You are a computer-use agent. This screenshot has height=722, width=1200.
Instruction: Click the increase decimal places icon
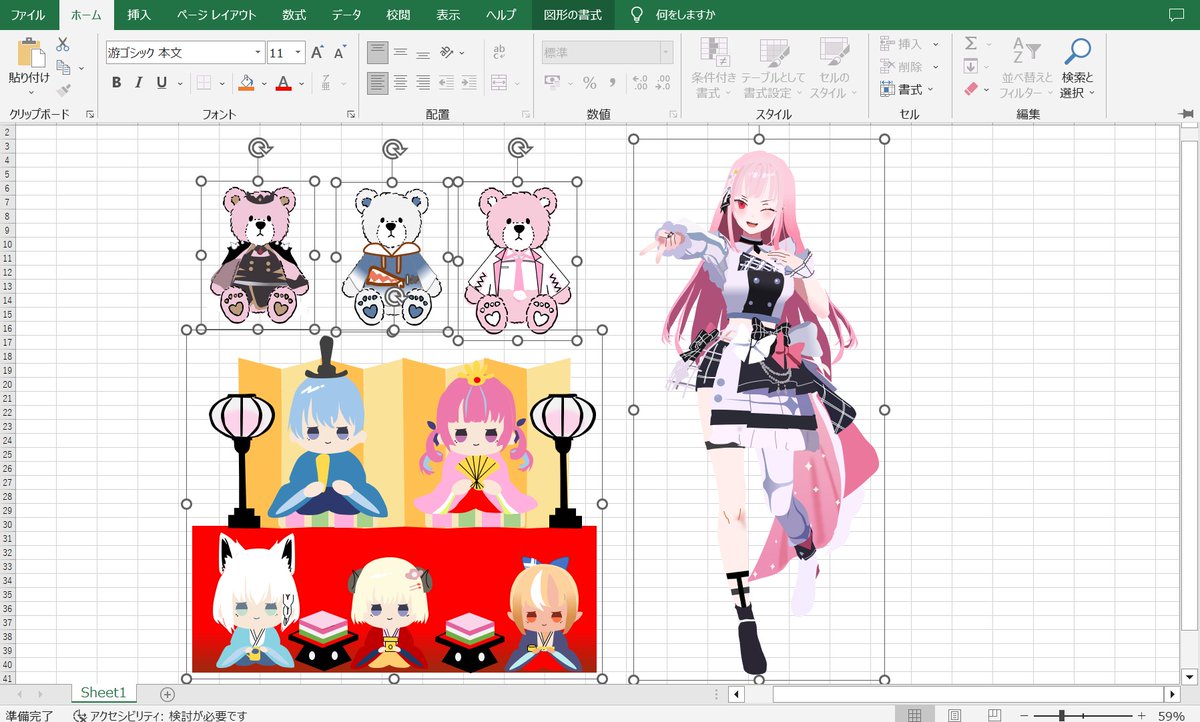(640, 83)
